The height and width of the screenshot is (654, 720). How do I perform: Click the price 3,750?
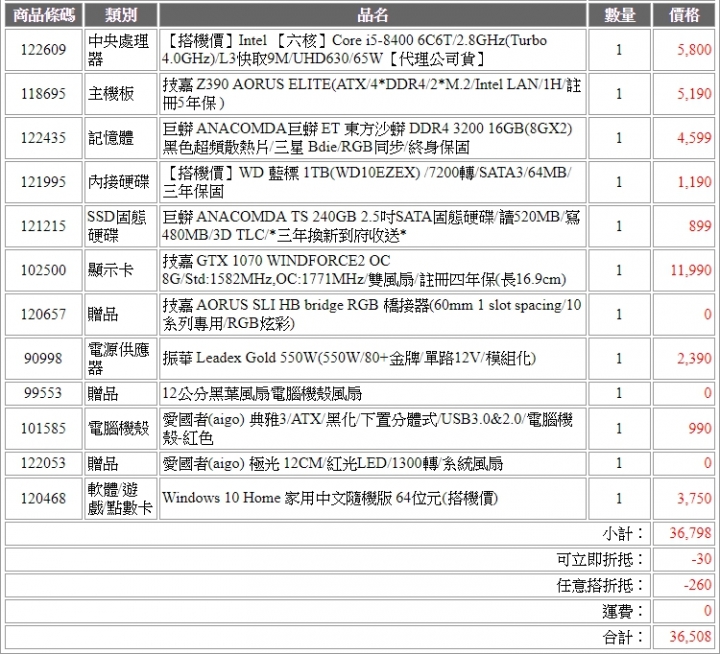coord(694,498)
